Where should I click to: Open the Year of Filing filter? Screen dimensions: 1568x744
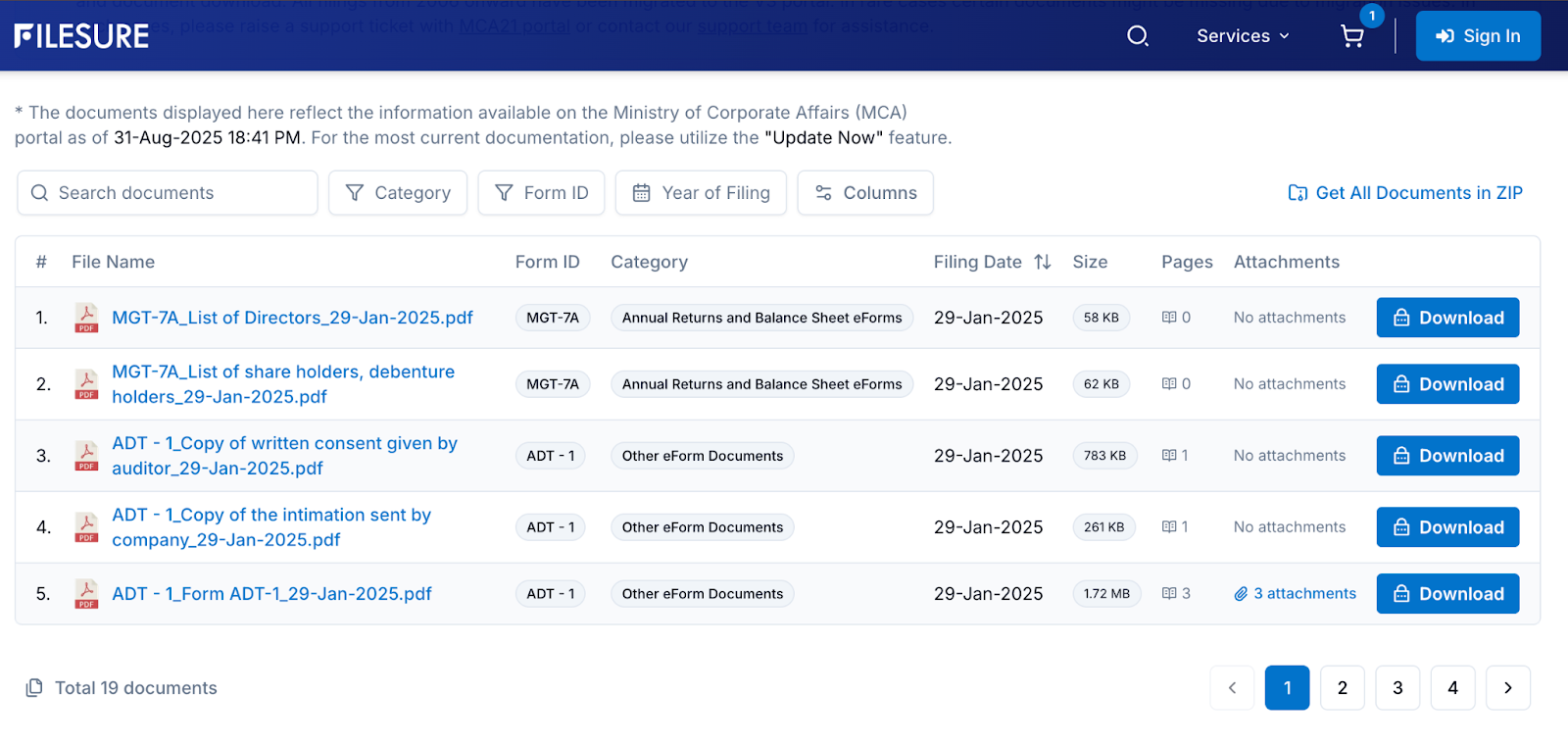[701, 193]
